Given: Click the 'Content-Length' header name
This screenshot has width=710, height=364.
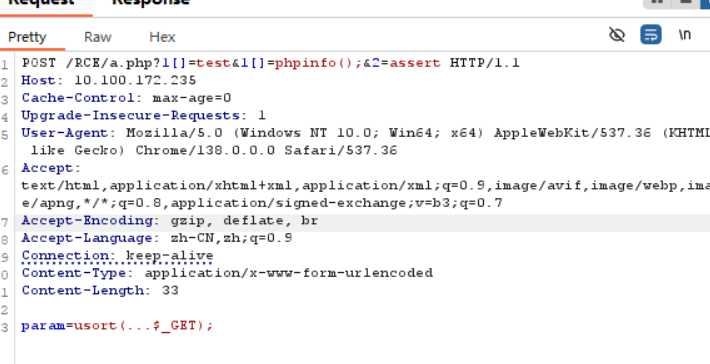Looking at the screenshot, I should 83,291.
